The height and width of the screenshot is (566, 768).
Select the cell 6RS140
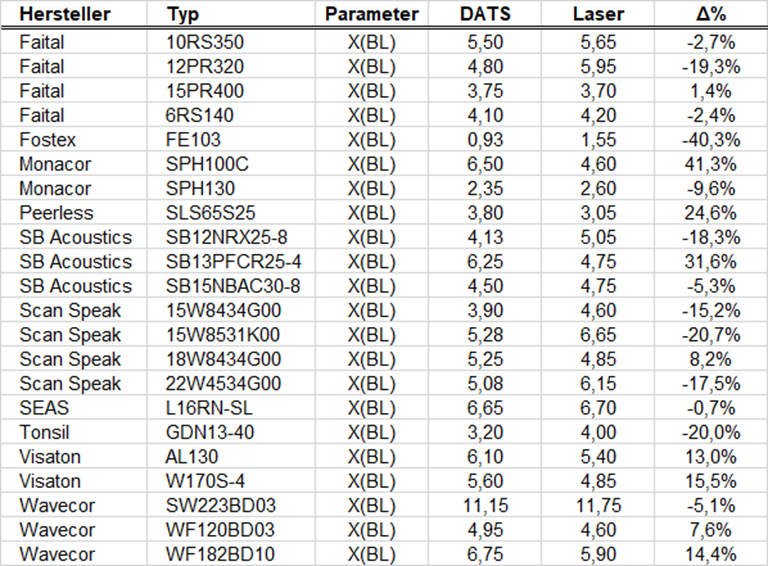pos(199,116)
